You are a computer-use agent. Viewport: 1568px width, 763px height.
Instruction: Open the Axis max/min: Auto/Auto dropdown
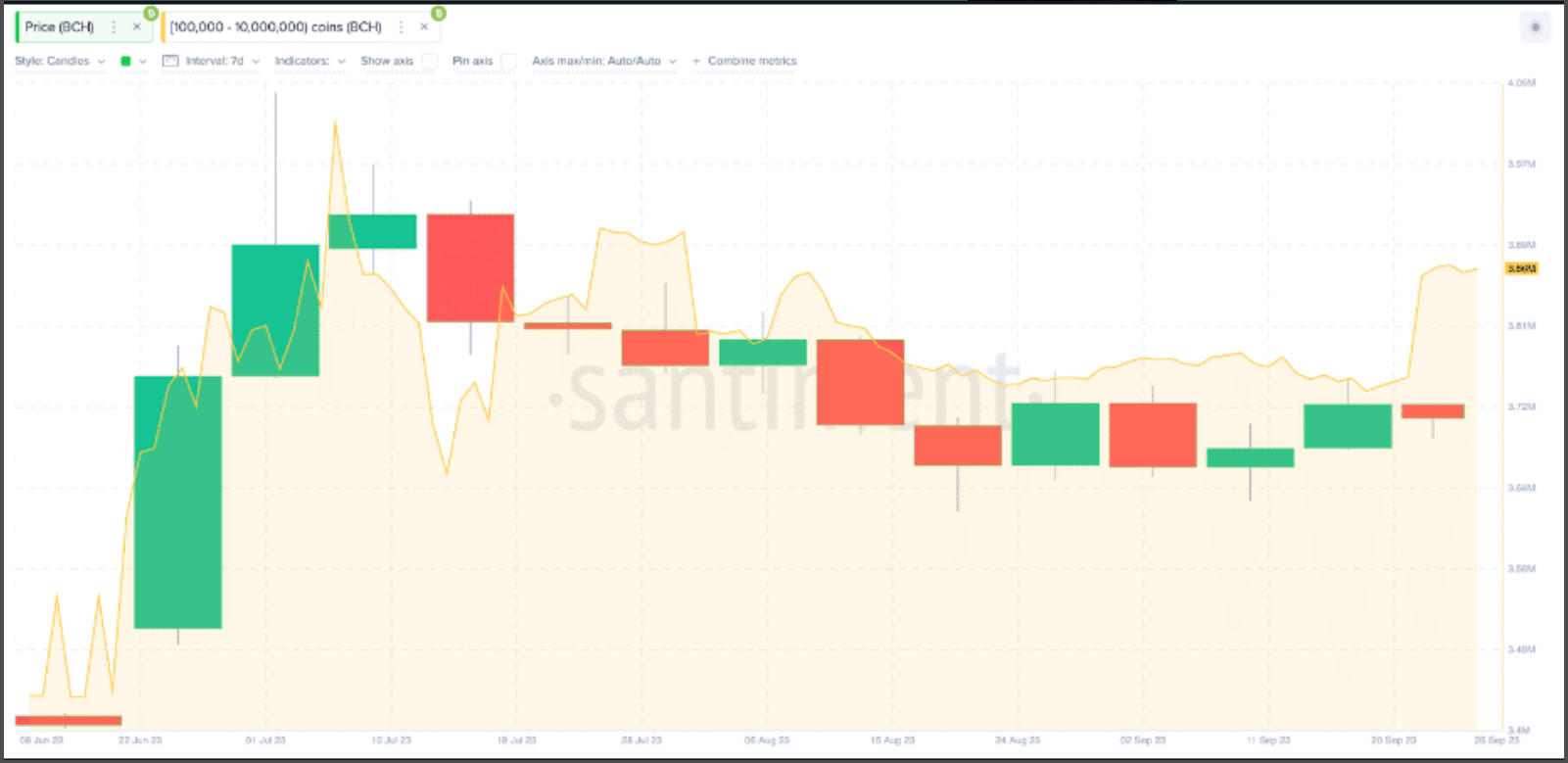pyautogui.click(x=604, y=61)
